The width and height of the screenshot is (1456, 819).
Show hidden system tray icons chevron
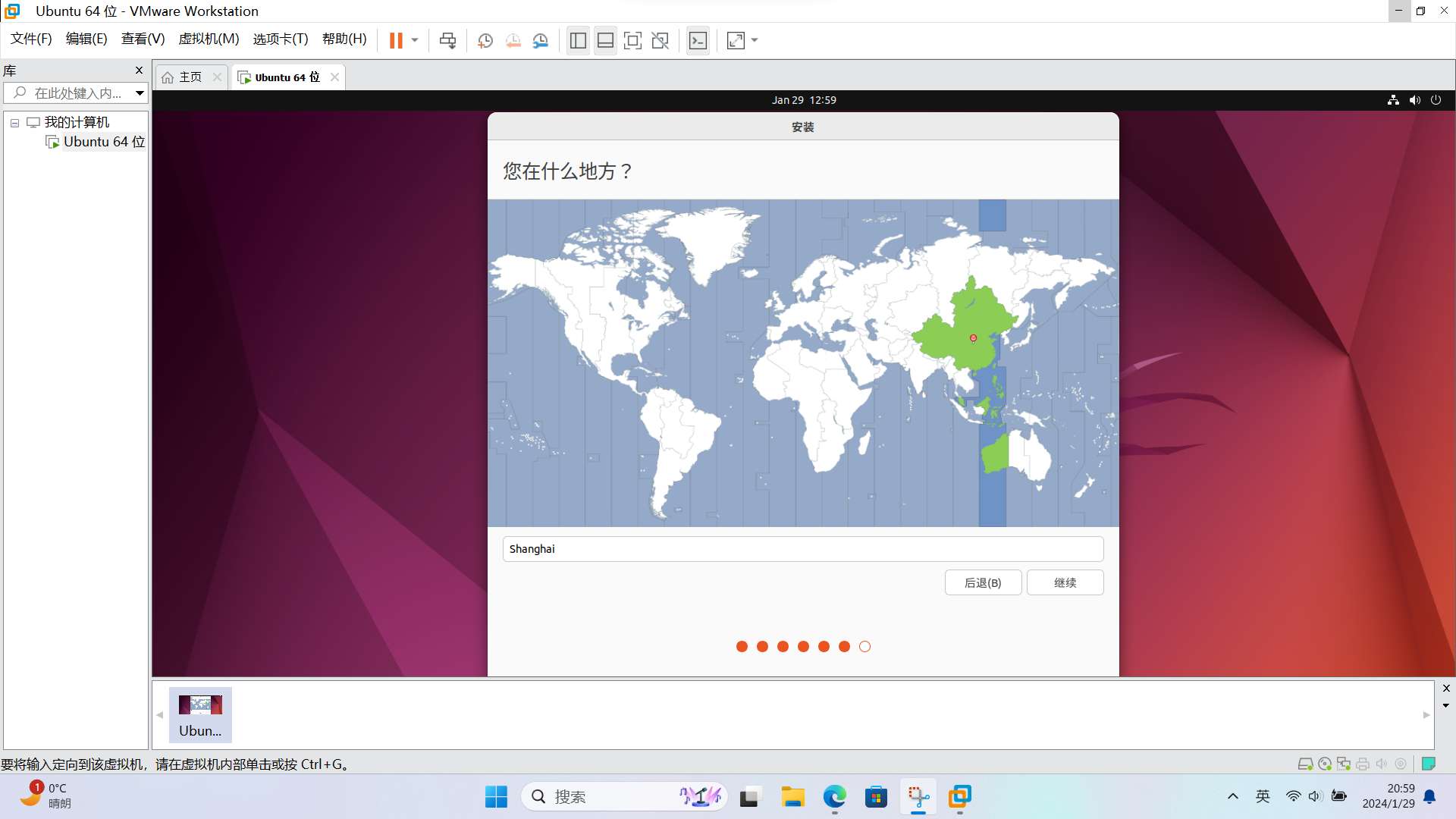1232,796
